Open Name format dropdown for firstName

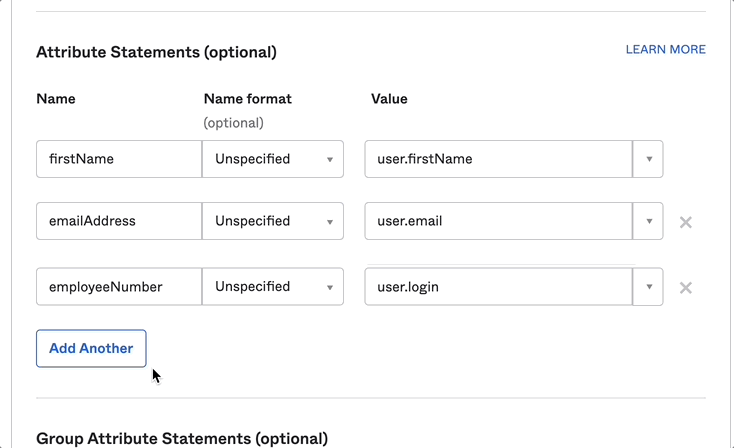(273, 159)
